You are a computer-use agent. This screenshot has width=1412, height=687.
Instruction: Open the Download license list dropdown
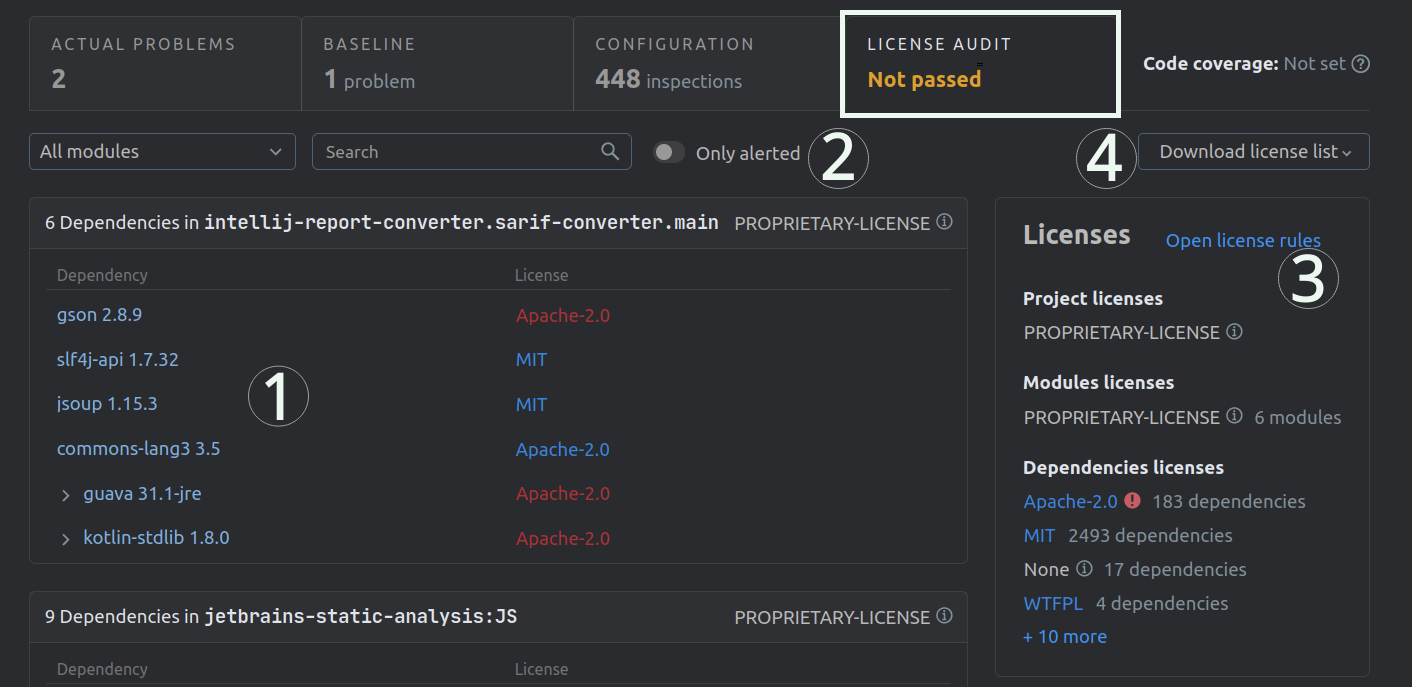(x=1253, y=151)
